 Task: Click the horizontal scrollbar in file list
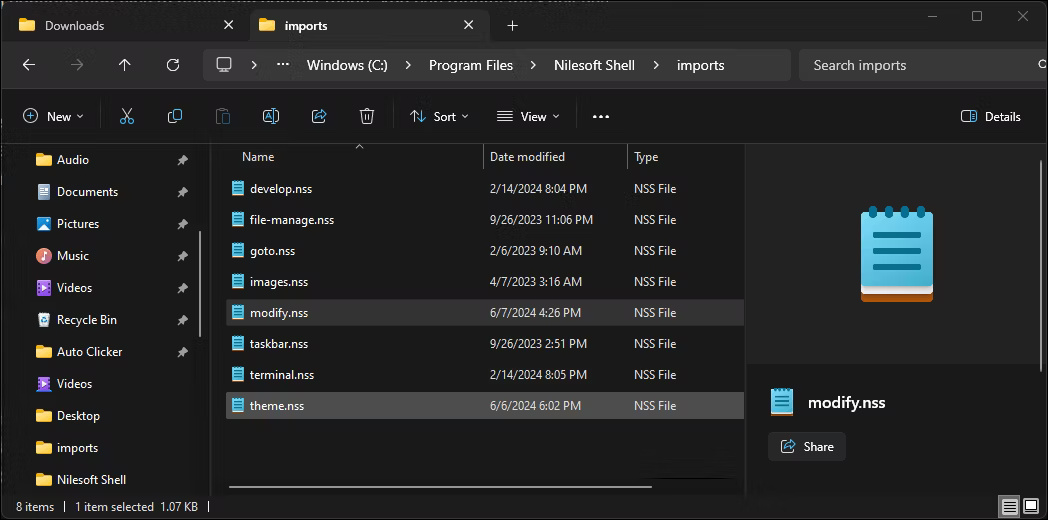(440, 487)
